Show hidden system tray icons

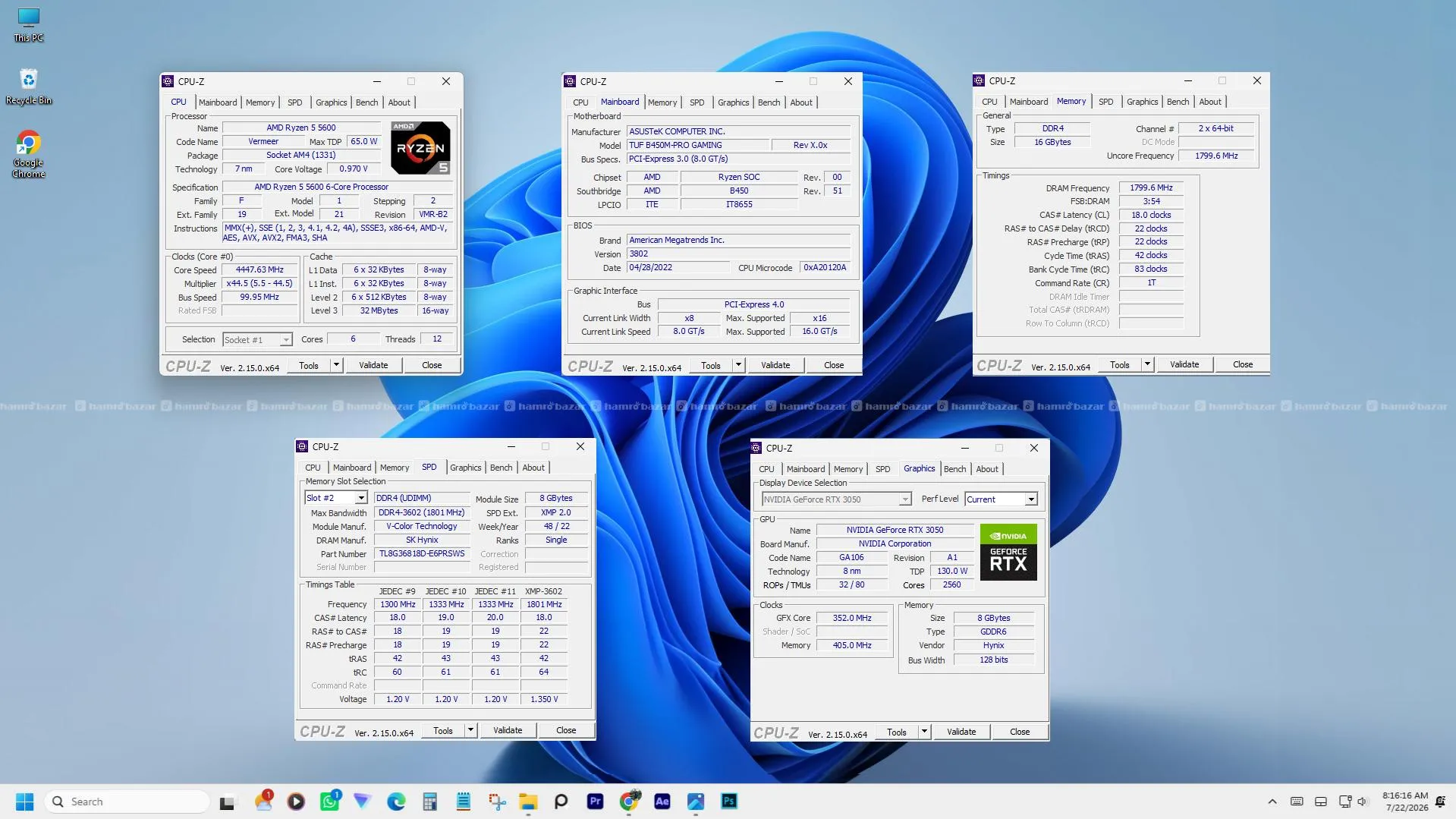click(x=1272, y=802)
